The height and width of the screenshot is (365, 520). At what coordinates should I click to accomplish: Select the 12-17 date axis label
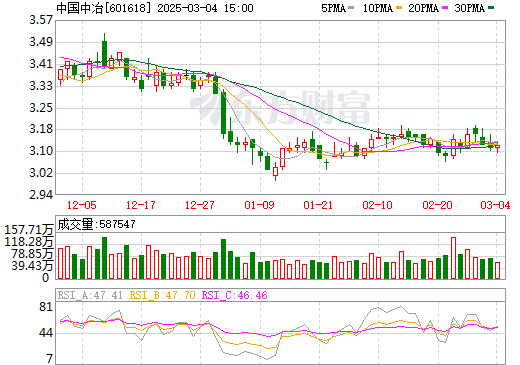141,205
